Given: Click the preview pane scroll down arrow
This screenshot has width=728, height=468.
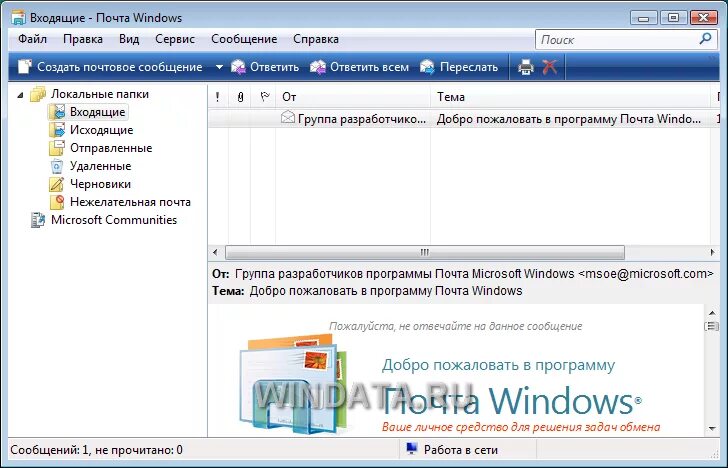Looking at the screenshot, I should tap(712, 429).
